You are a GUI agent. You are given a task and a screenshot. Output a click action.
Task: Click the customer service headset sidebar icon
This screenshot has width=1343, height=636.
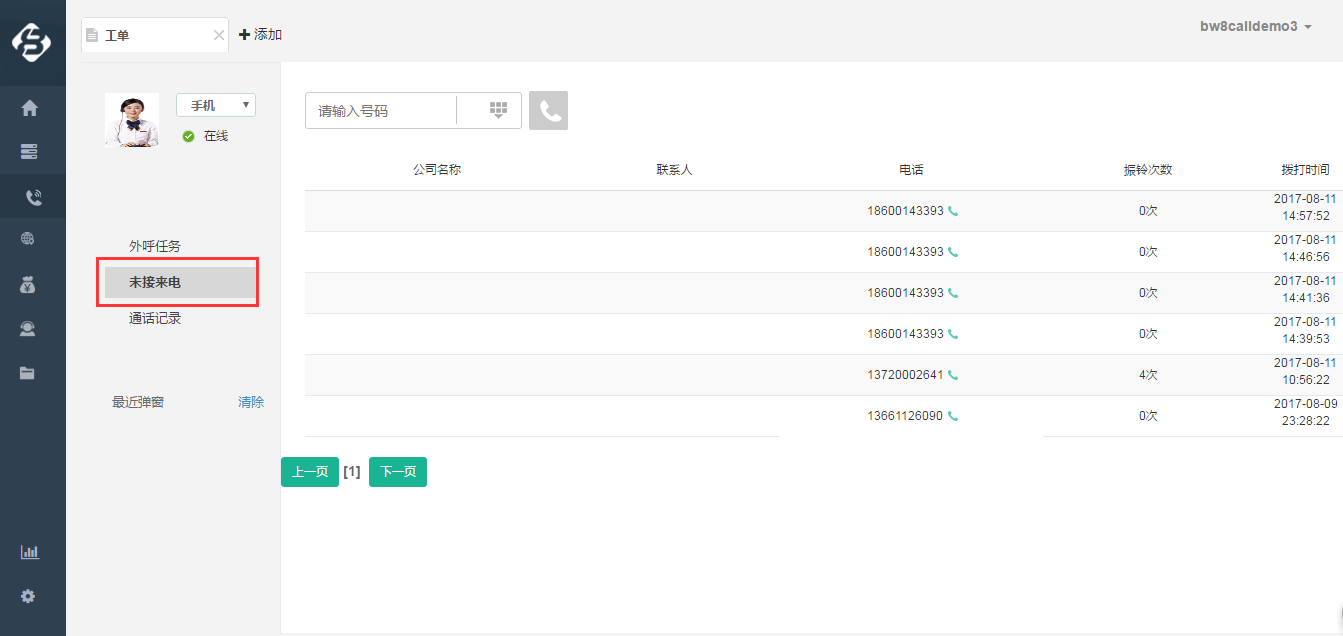[x=28, y=329]
